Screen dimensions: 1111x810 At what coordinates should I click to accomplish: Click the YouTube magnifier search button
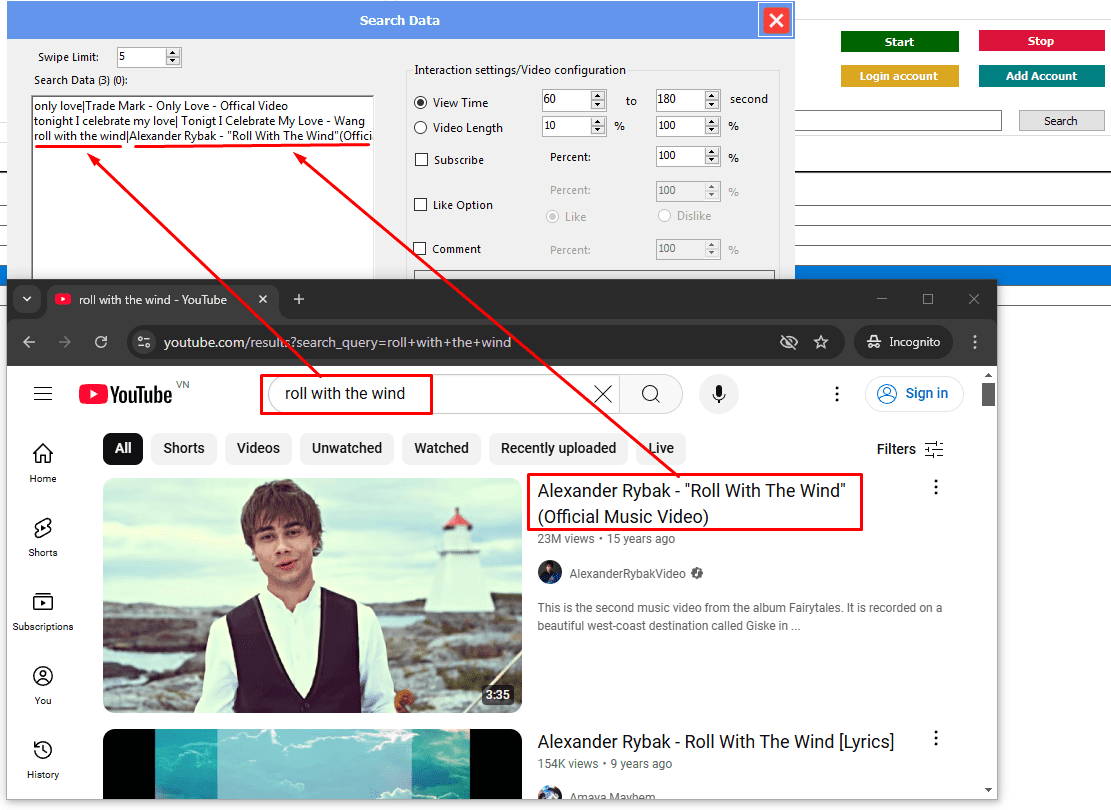tap(650, 393)
